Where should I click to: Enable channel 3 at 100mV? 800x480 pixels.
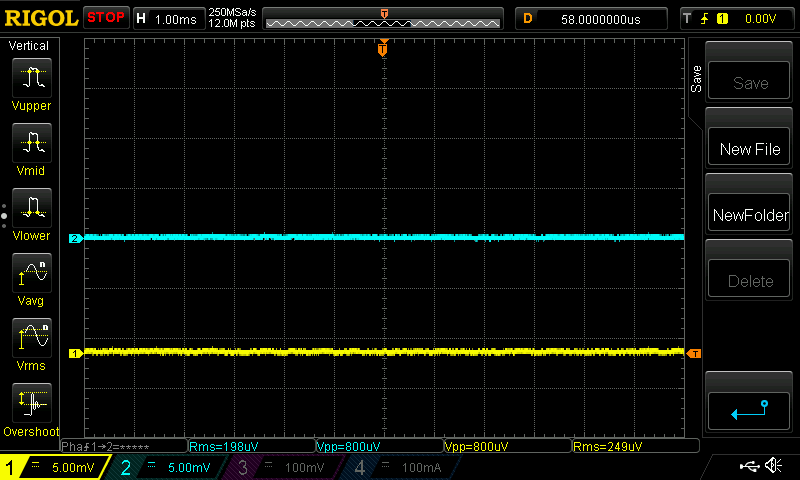[283, 467]
